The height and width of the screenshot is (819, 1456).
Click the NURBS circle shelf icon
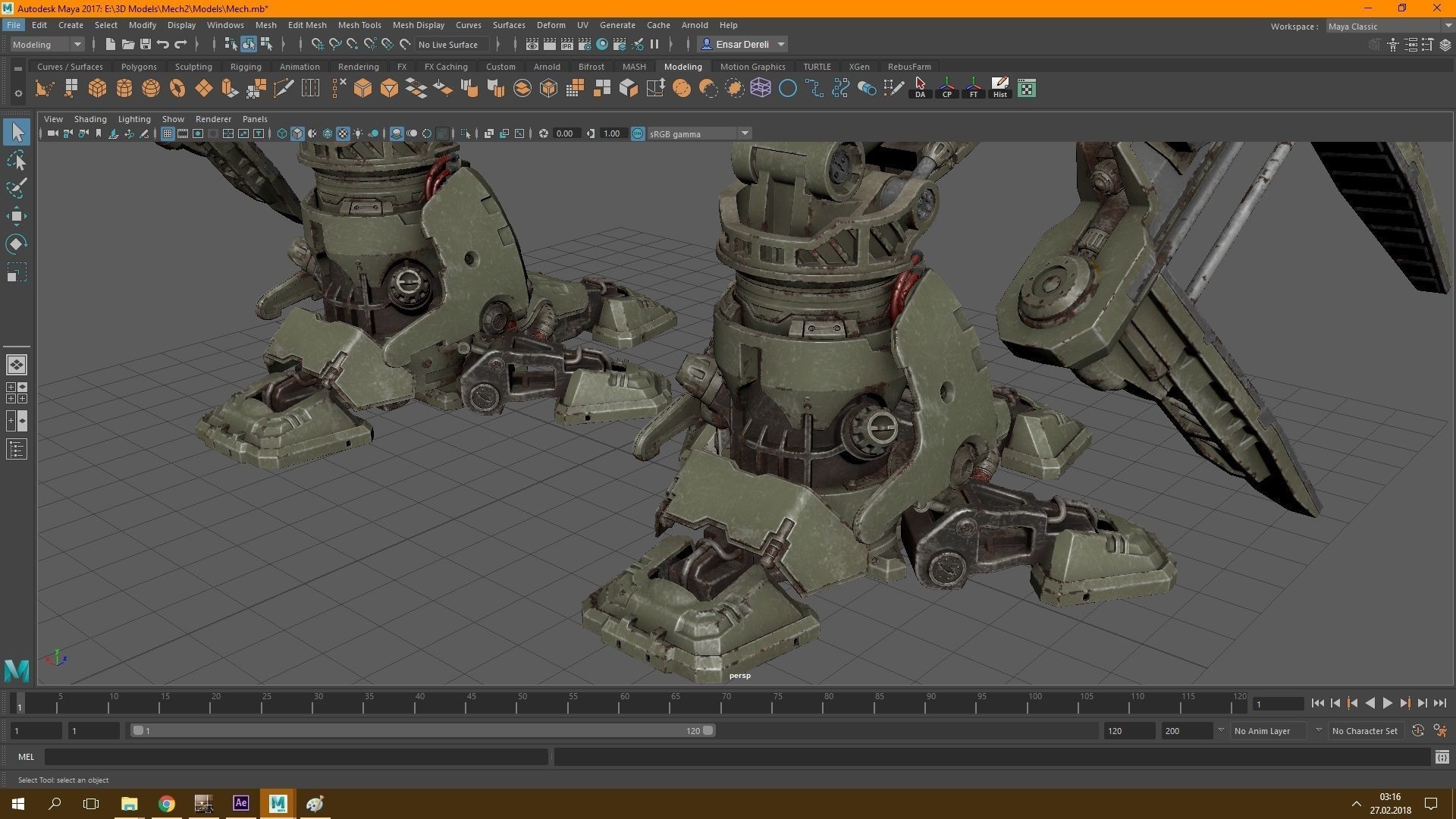788,89
